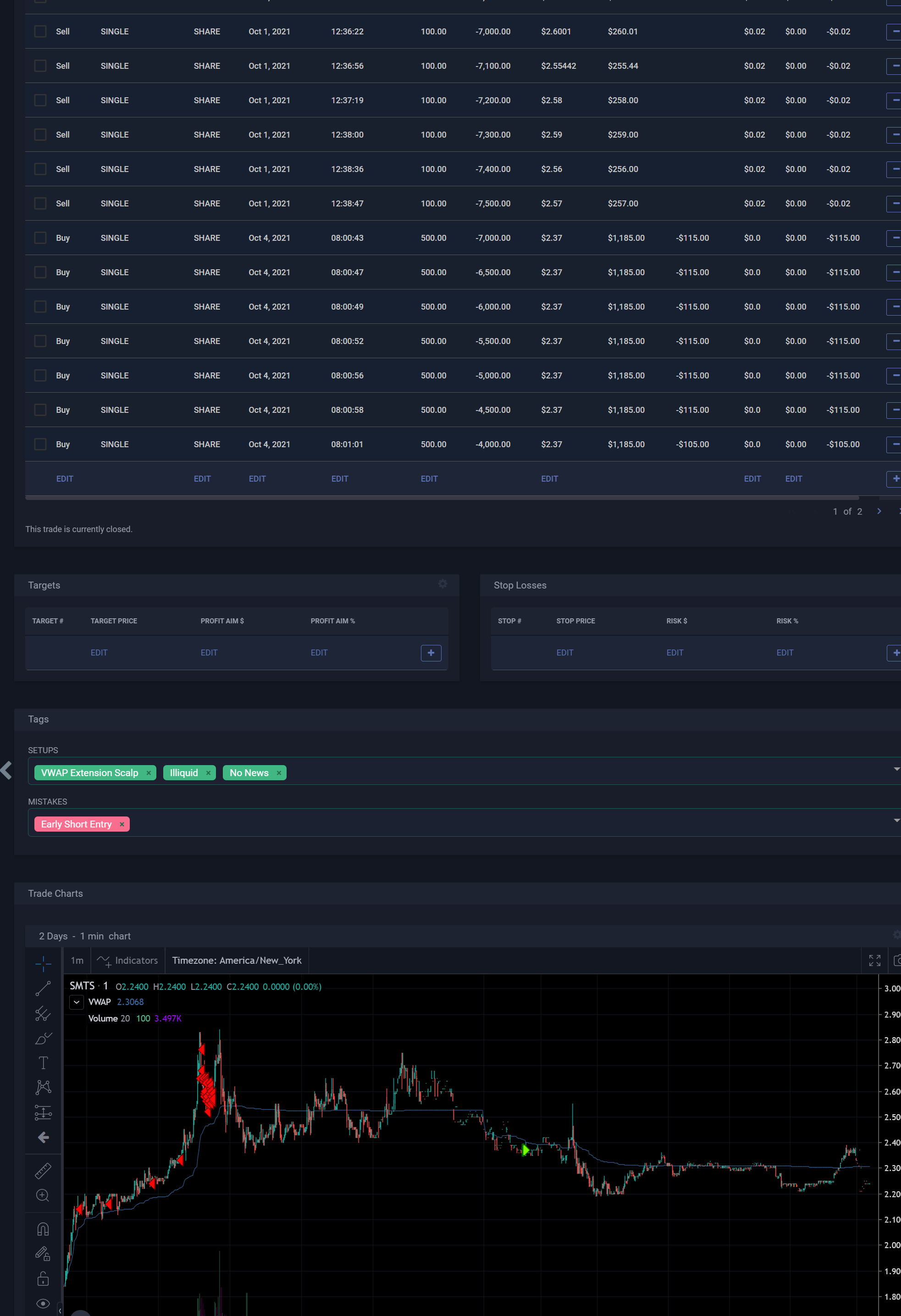Toggle the eye icon to hide drawings
901x1316 pixels.
click(43, 1304)
